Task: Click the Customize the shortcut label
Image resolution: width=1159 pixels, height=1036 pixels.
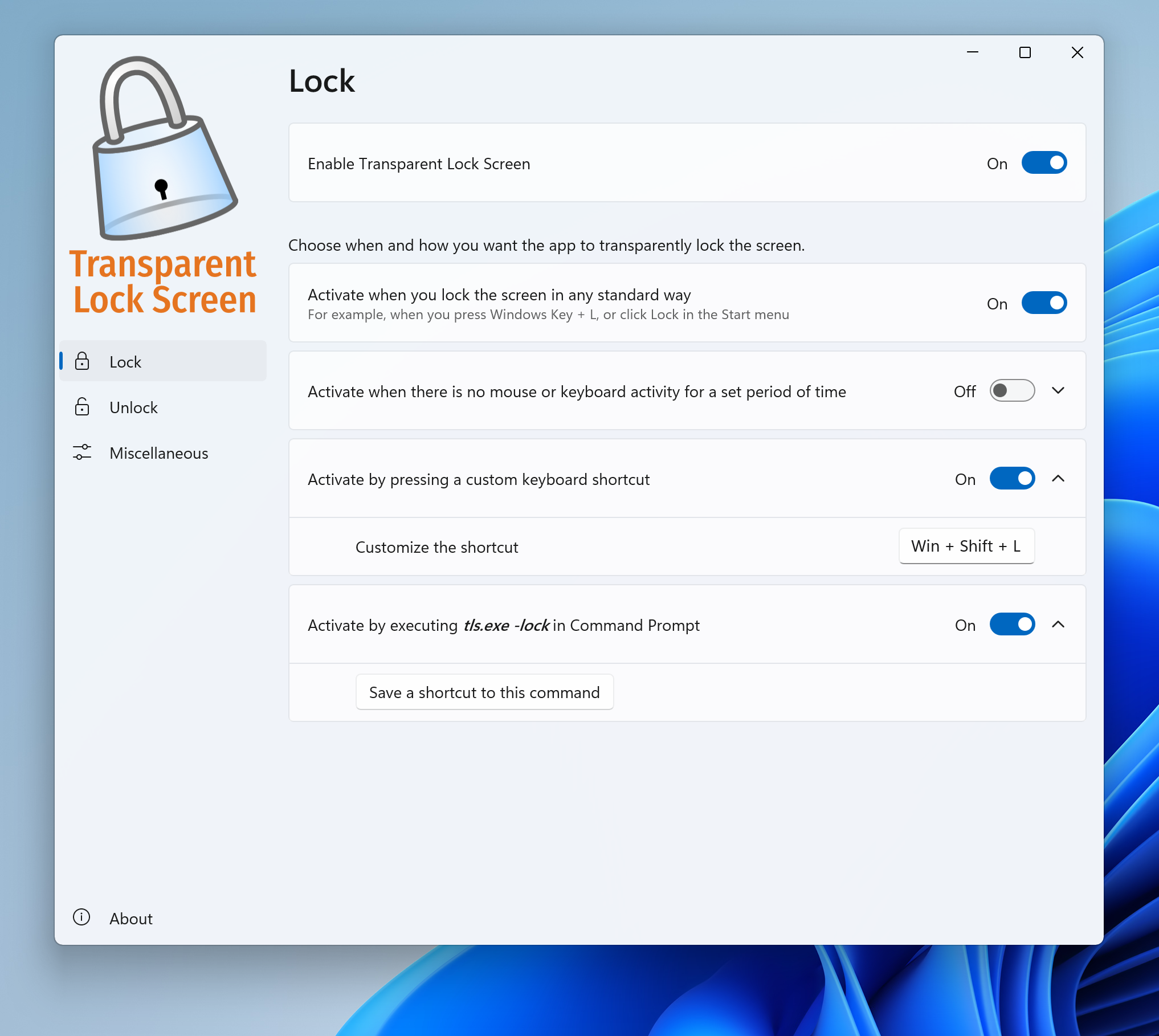Action: pyautogui.click(x=436, y=547)
